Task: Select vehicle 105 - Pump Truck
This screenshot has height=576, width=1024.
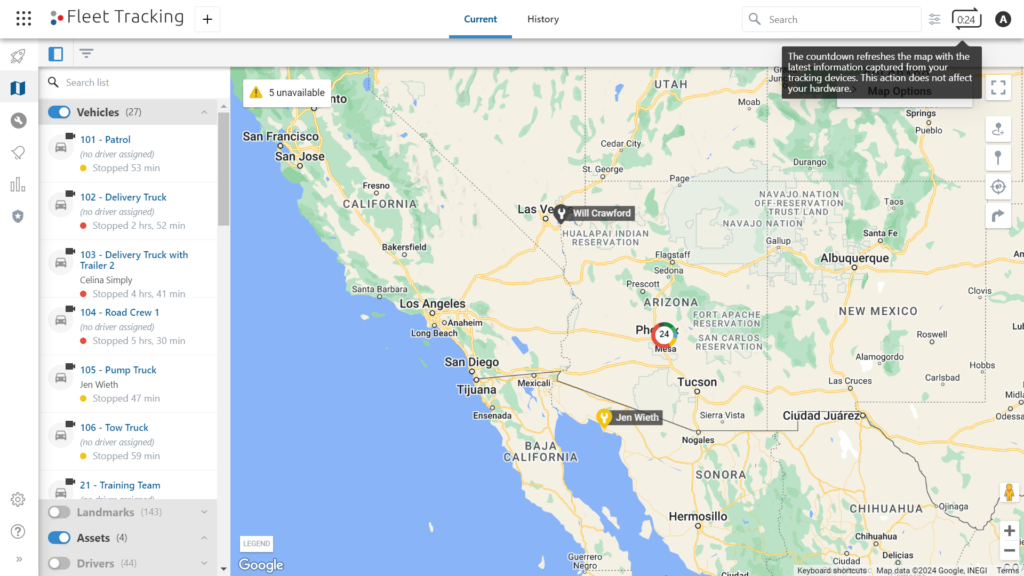Action: [x=119, y=370]
